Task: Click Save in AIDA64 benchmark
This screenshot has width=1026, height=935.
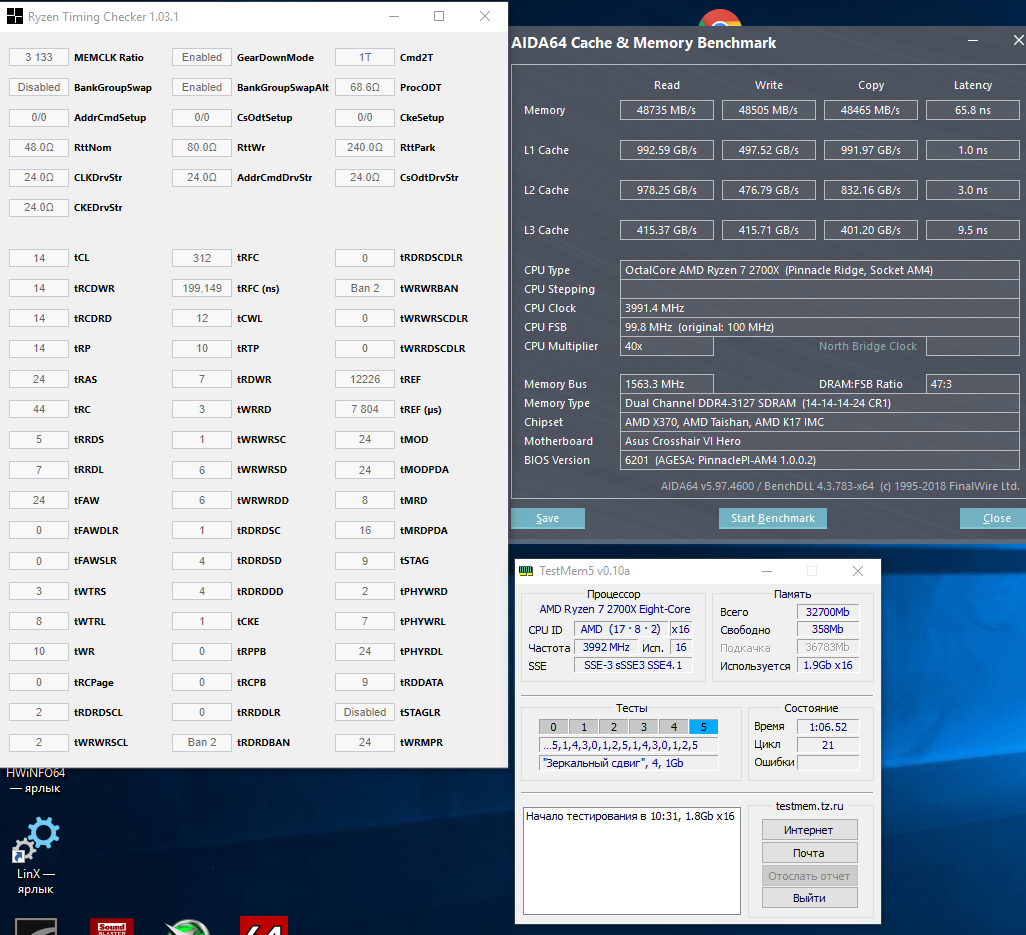Action: (548, 518)
